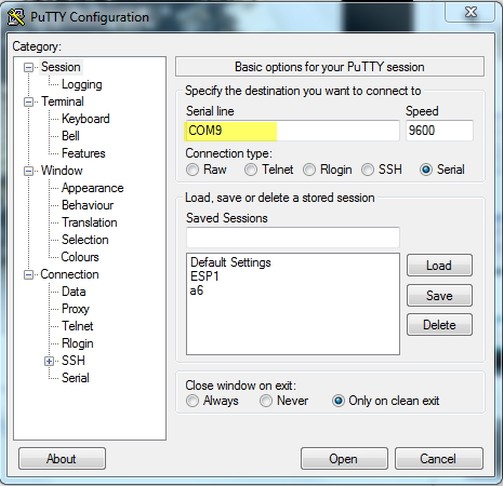Select the SSH radio button
Image resolution: width=503 pixels, height=486 pixels.
pyautogui.click(x=367, y=170)
